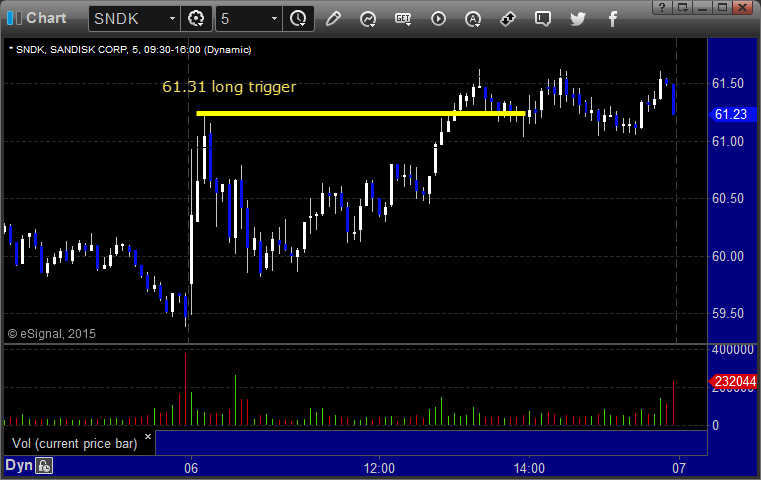Click the help question mark button
This screenshot has width=761, height=480.
pyautogui.click(x=662, y=7)
